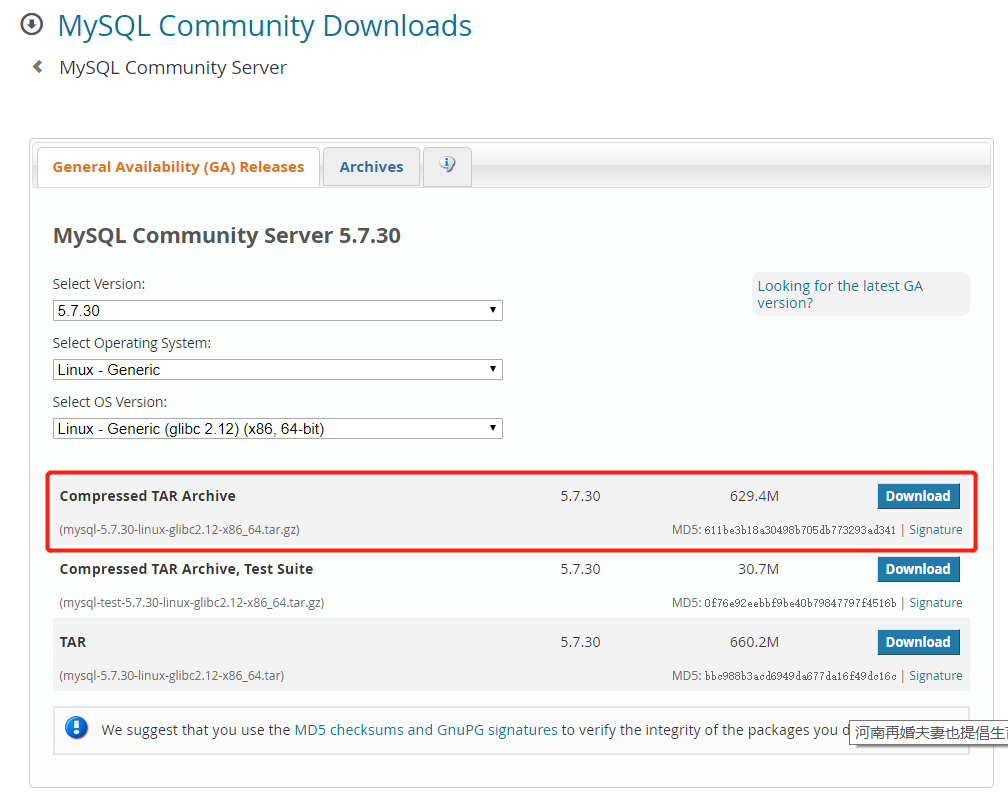Click filename mysql-5.7.30-linux-glibc2.12-x86_64.tar.gz
Viewport: 1008px width, 801px height.
[179, 530]
